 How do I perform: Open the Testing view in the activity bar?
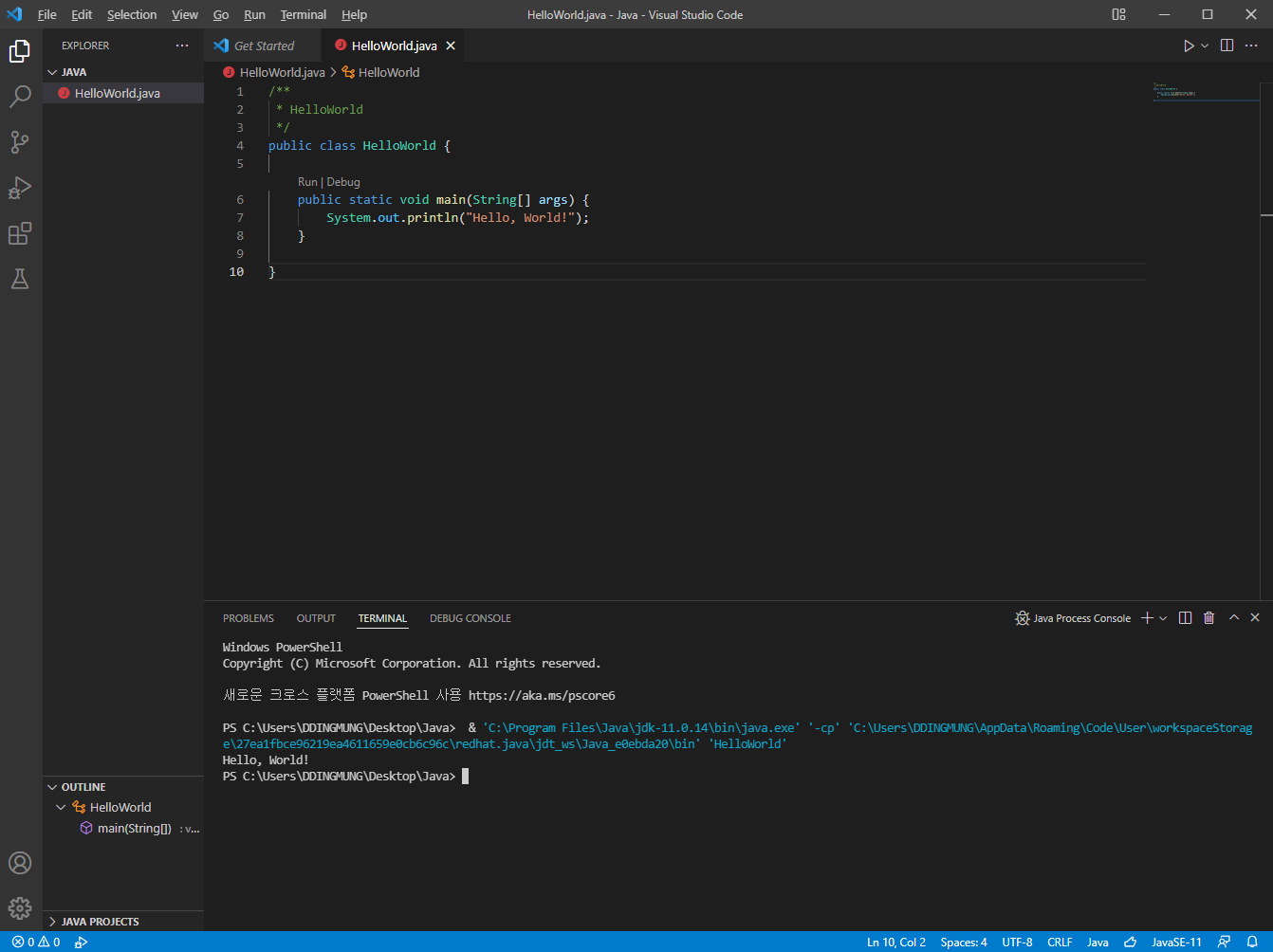point(20,279)
